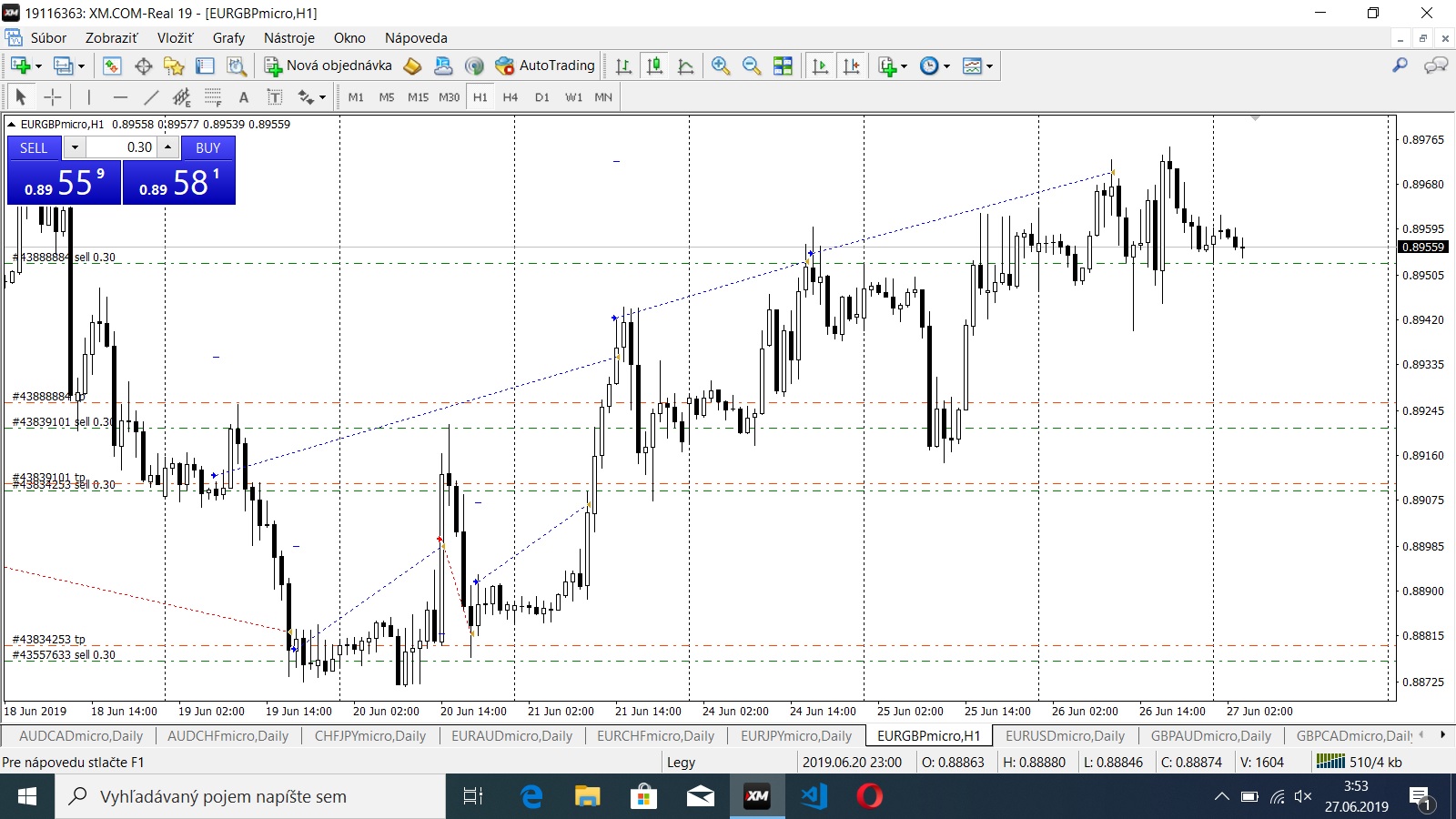This screenshot has height=819, width=1456.
Task: Select the horizontal line drawing tool
Action: tap(120, 96)
